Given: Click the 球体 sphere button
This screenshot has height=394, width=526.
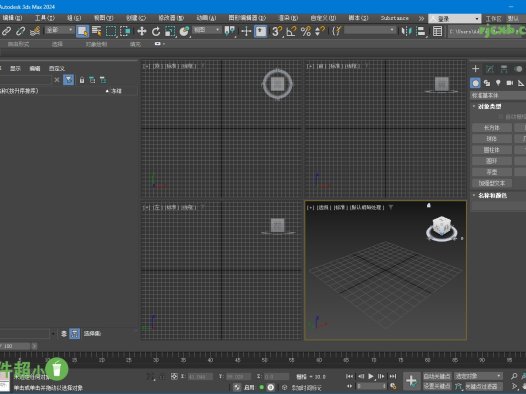Looking at the screenshot, I should [492, 139].
